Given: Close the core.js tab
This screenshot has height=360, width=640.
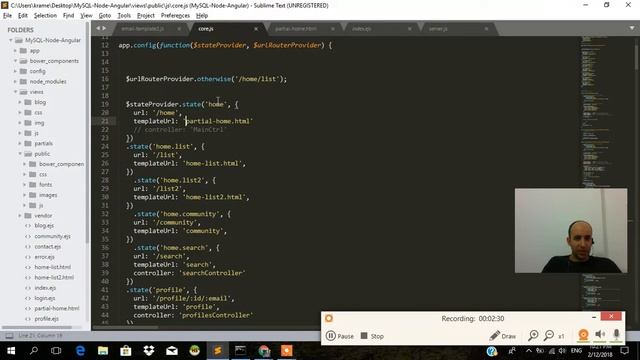Looking at the screenshot, I should (256, 29).
